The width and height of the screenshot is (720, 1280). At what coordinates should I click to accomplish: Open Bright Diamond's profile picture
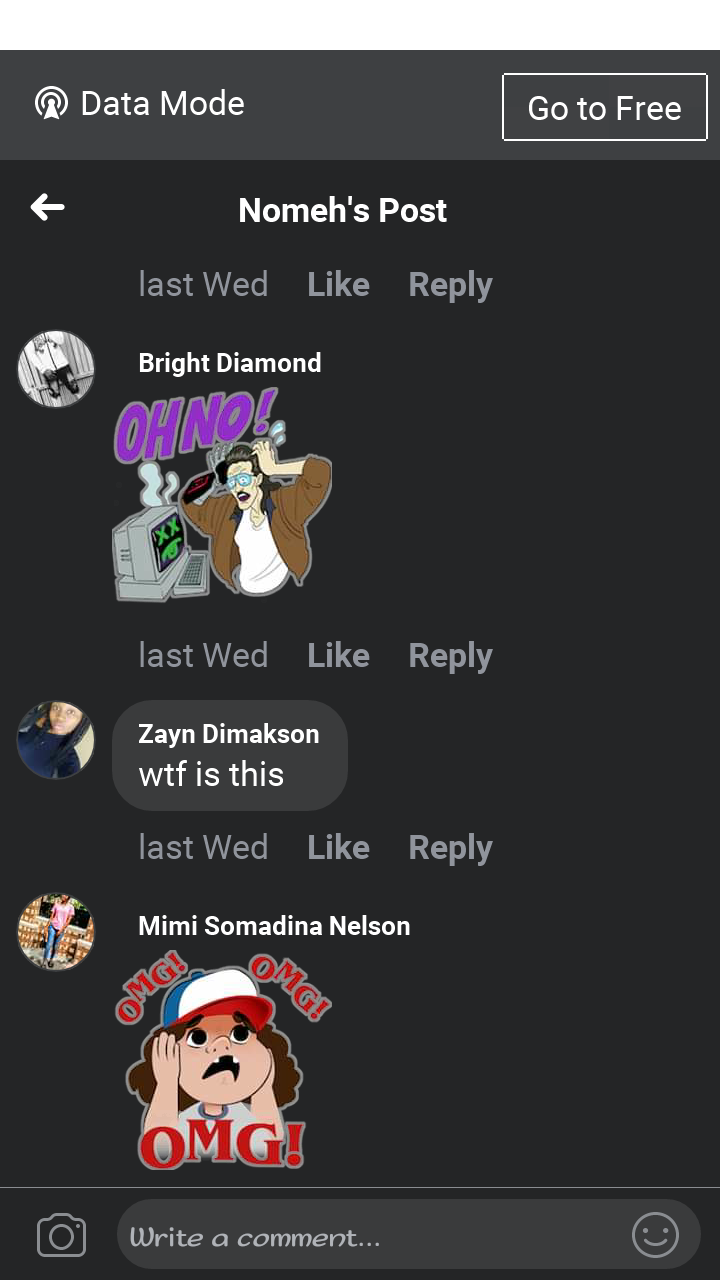pos(56,369)
